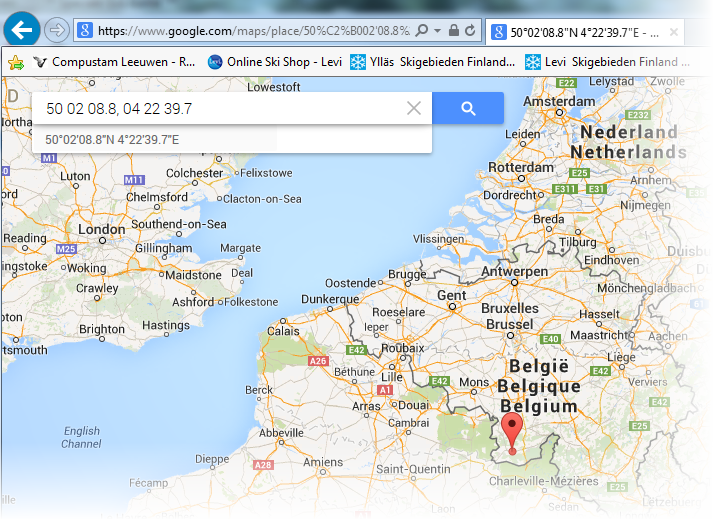Click the Colchester label on map
Viewport: 713px width, 520px height.
195,173
